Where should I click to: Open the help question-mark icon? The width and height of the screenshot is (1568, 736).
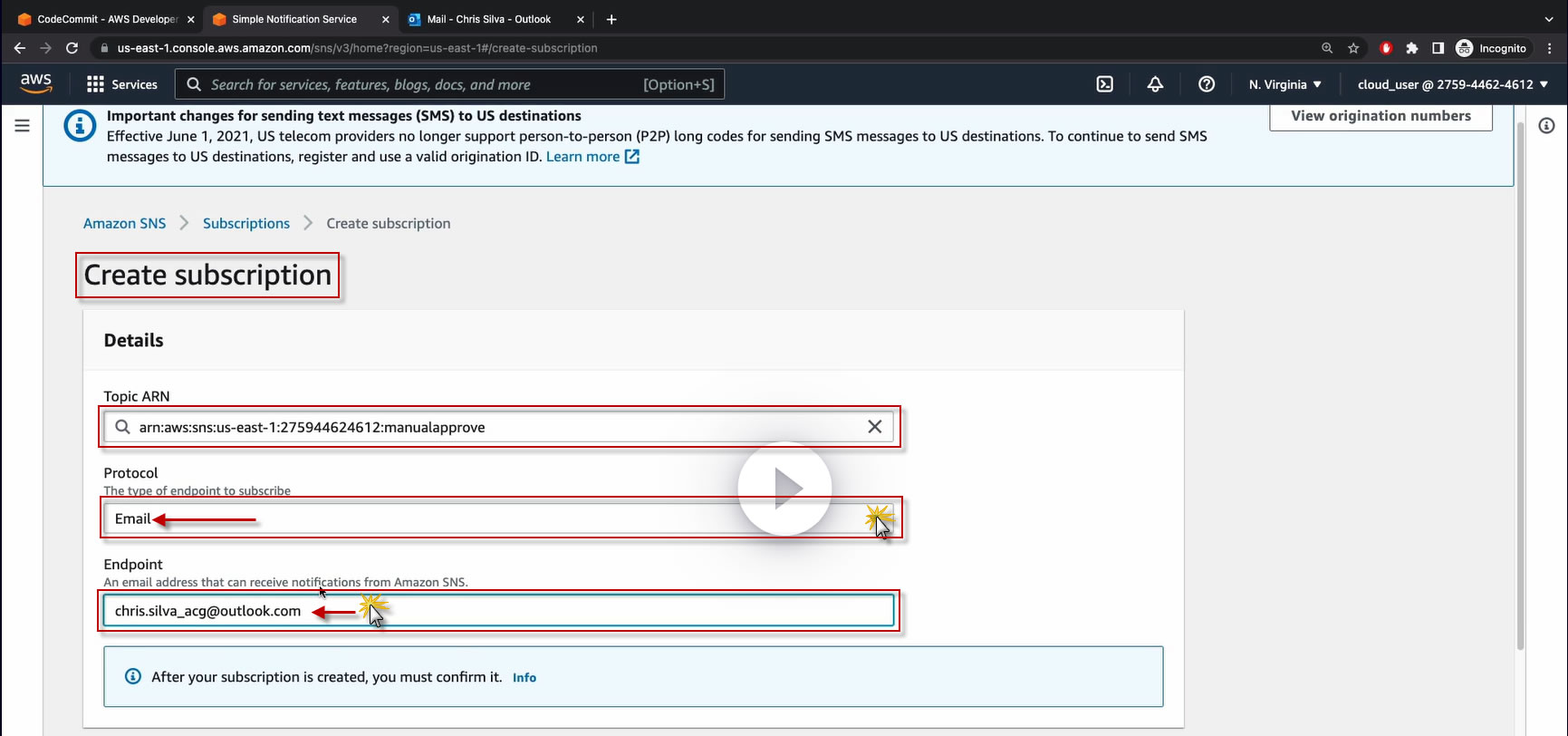pos(1207,84)
